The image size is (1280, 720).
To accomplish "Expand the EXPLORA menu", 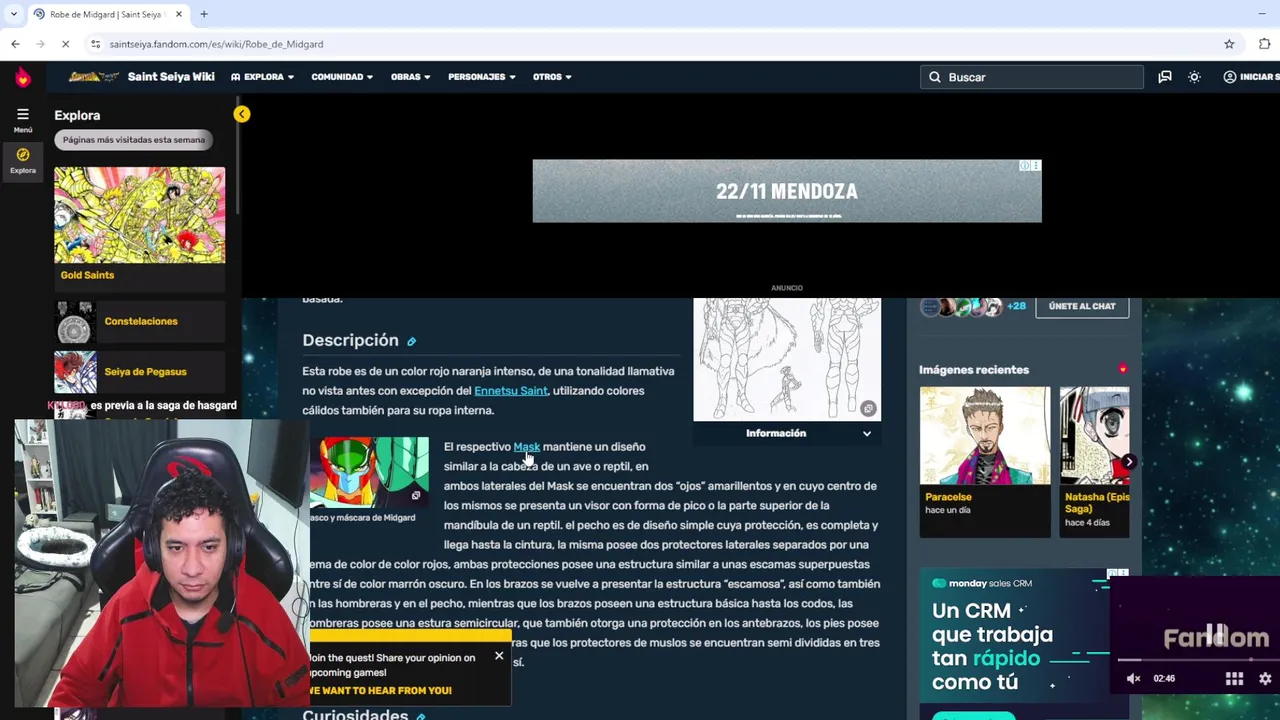I will [x=262, y=77].
